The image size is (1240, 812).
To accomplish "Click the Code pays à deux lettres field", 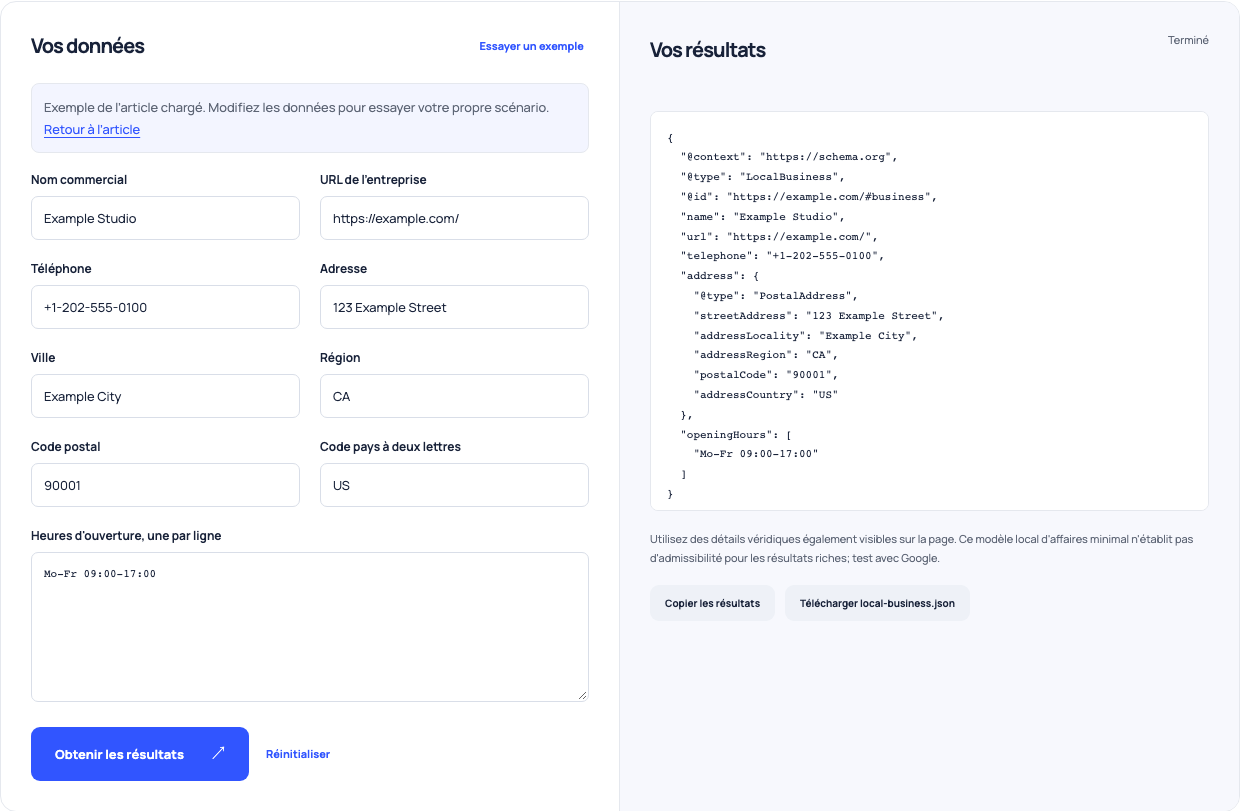I will point(454,485).
